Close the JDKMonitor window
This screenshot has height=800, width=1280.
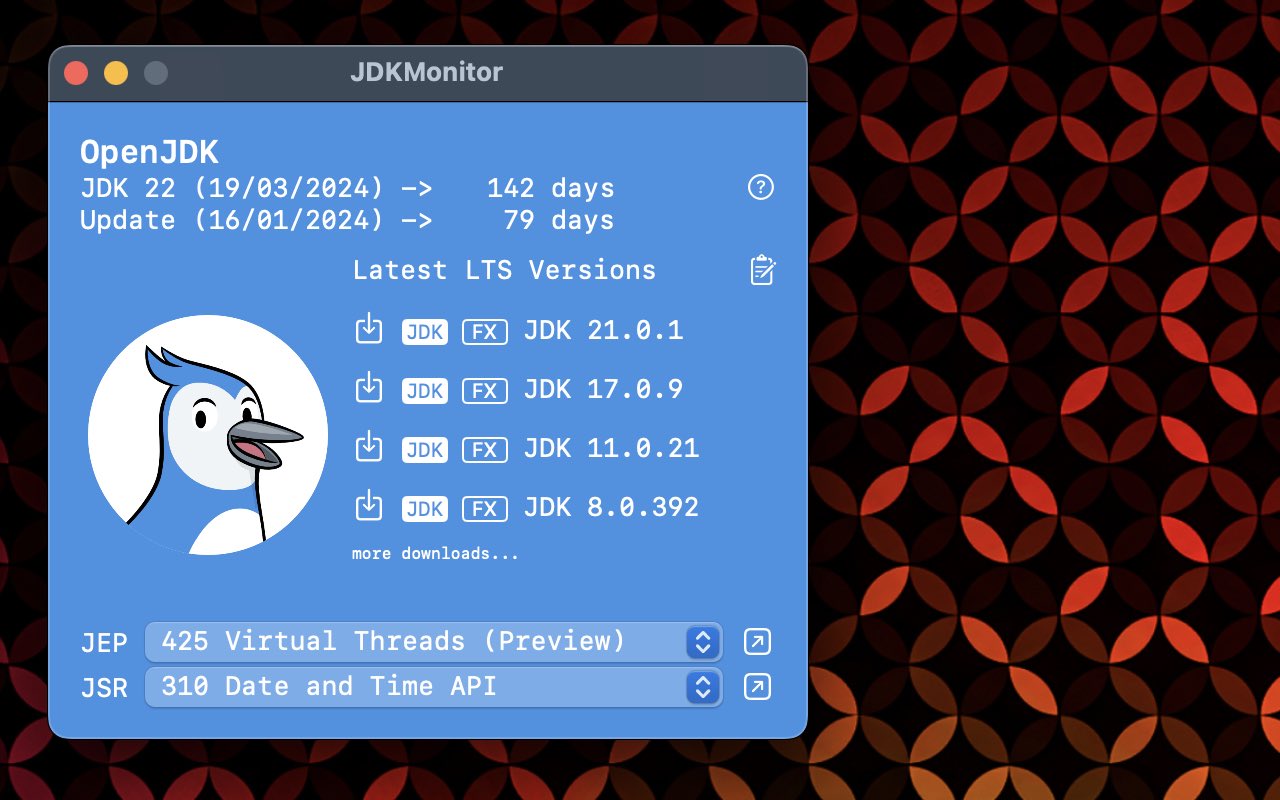(x=76, y=73)
